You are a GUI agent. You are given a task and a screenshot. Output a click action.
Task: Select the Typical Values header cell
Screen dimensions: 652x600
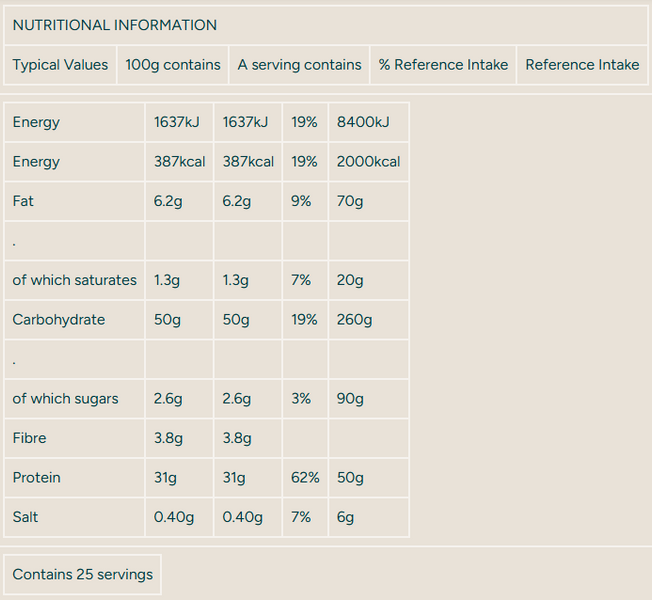coord(60,65)
